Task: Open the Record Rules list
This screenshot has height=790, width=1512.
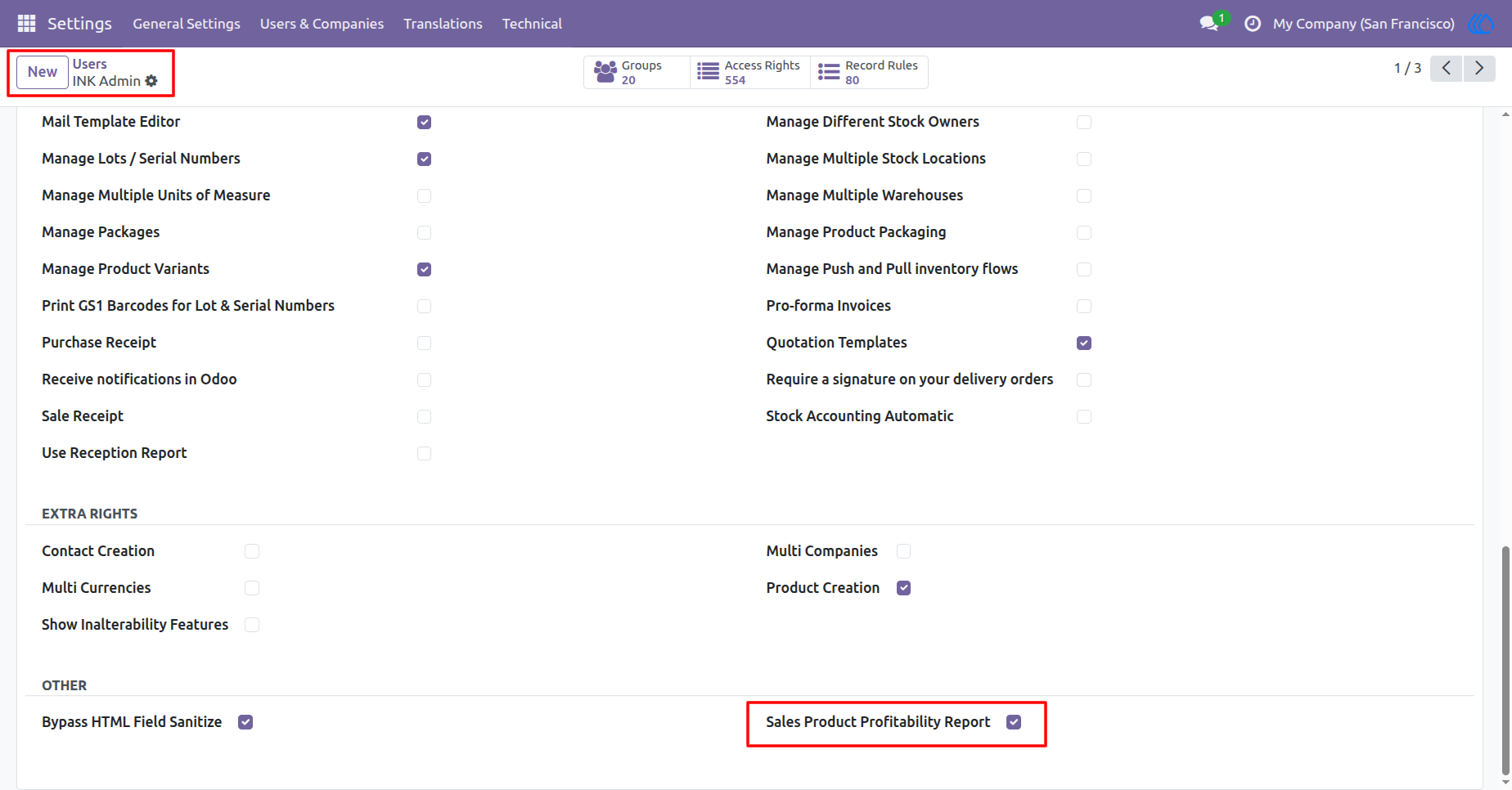Action: [869, 72]
